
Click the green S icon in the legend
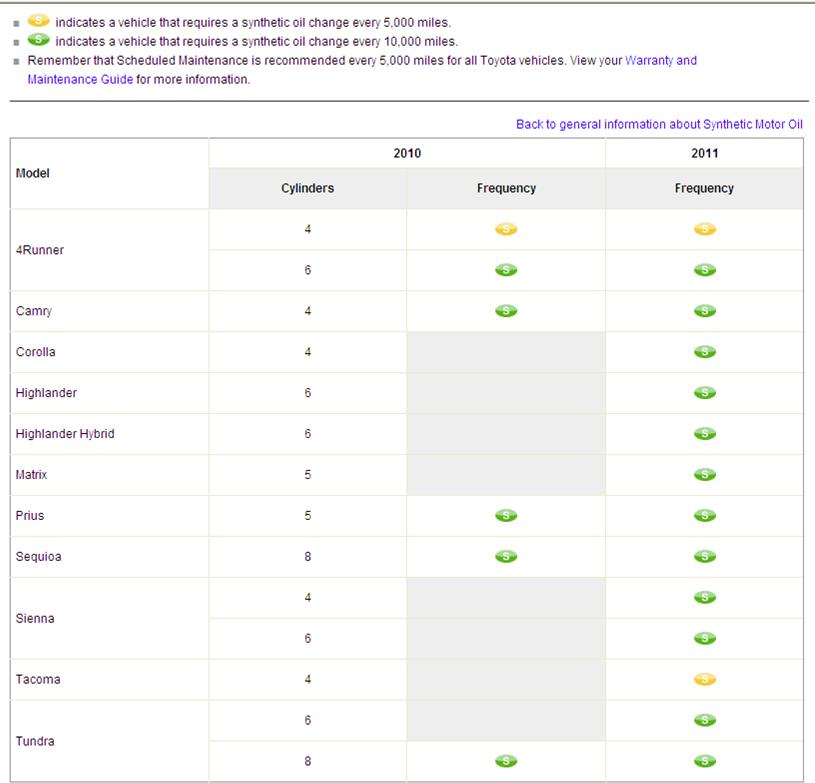point(38,40)
